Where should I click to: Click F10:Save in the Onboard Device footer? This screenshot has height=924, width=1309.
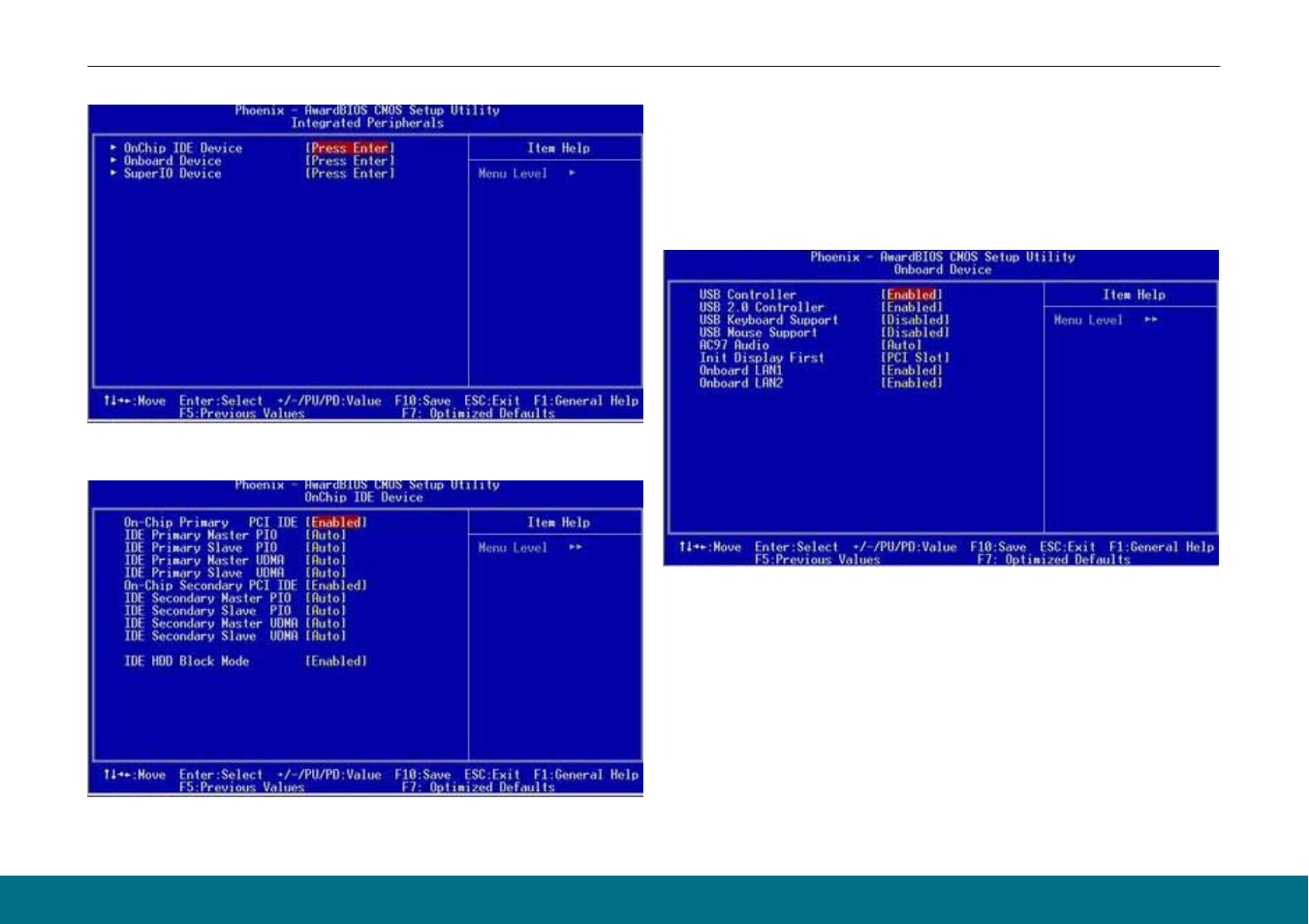tap(998, 547)
